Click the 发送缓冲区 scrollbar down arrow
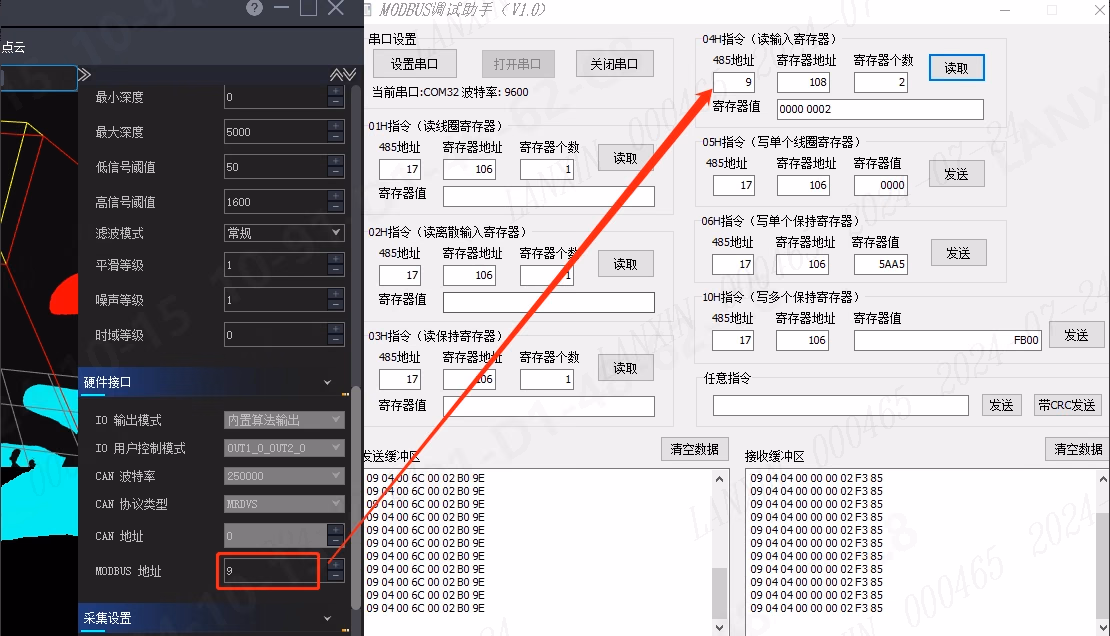Viewport: 1110px width, 636px height. [719, 628]
